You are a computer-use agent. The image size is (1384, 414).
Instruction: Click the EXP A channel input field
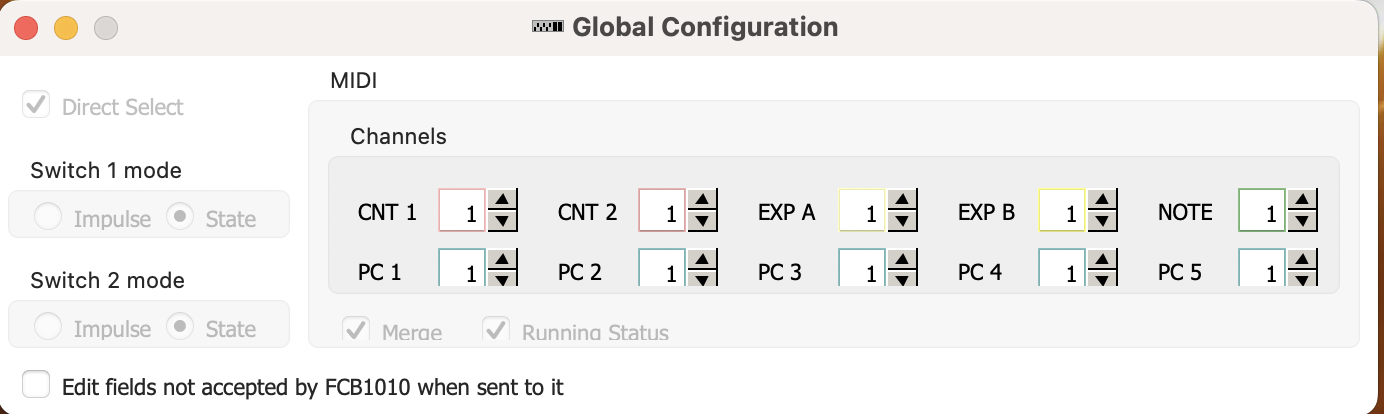click(861, 211)
